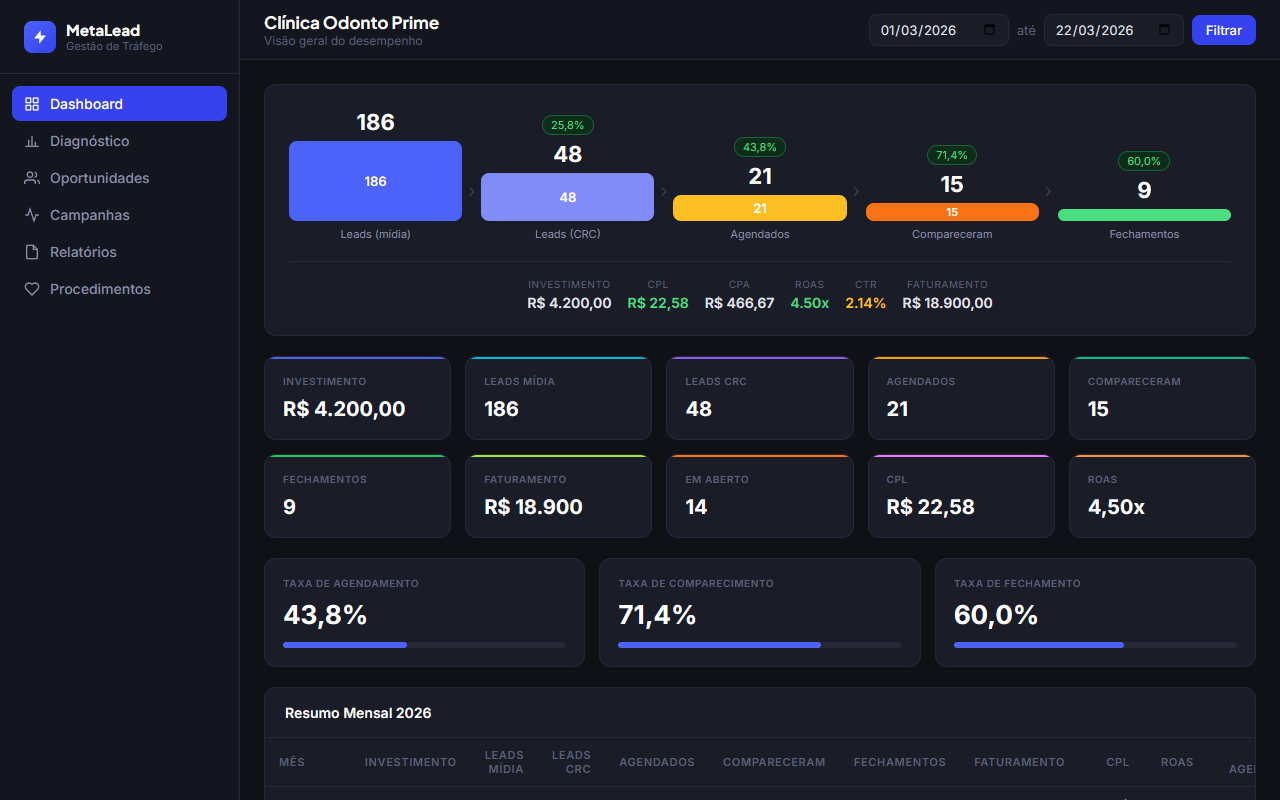Go to the Relatórios section
Image resolution: width=1280 pixels, height=800 pixels.
coord(83,252)
